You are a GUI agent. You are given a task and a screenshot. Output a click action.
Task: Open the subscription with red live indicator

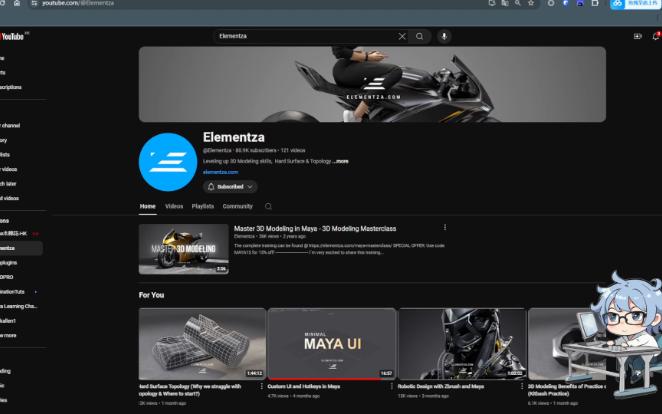(20, 233)
